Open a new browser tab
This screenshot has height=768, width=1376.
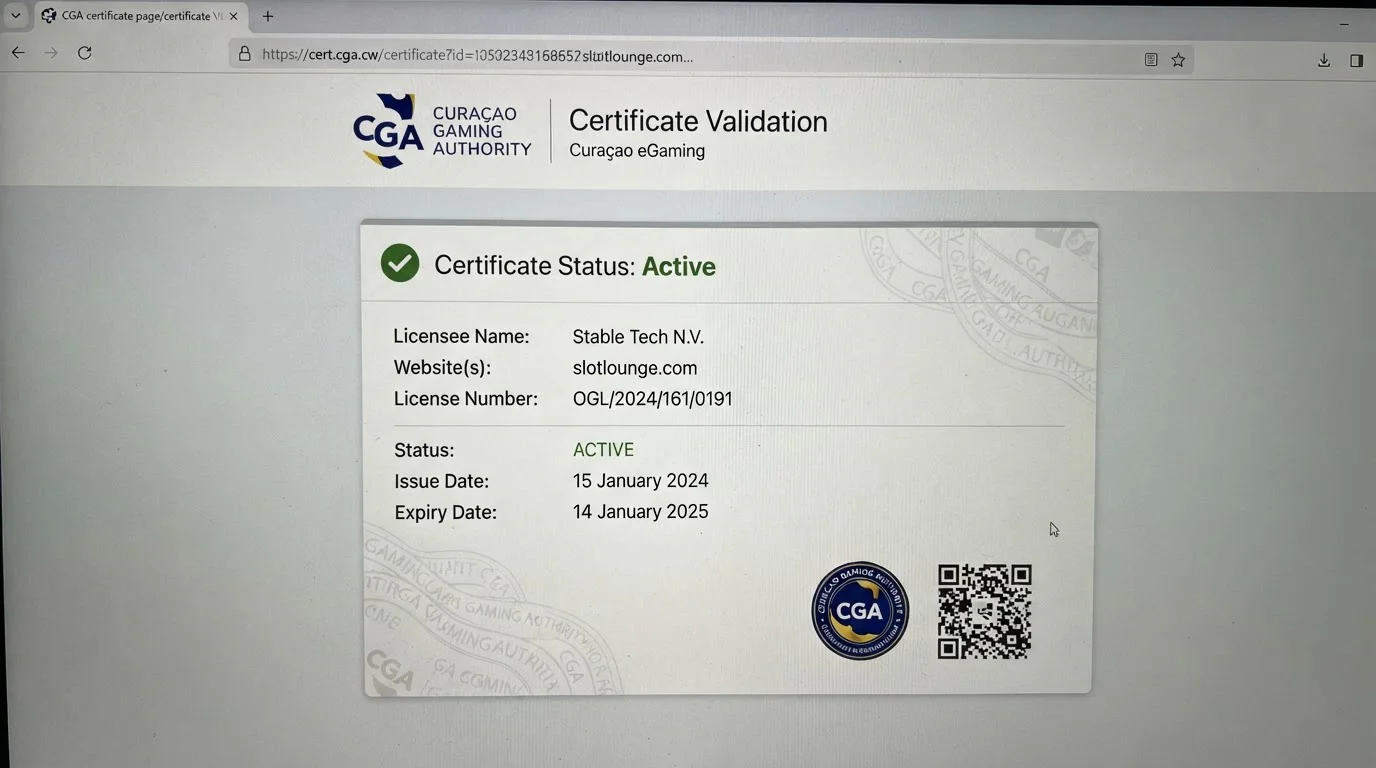(x=268, y=16)
